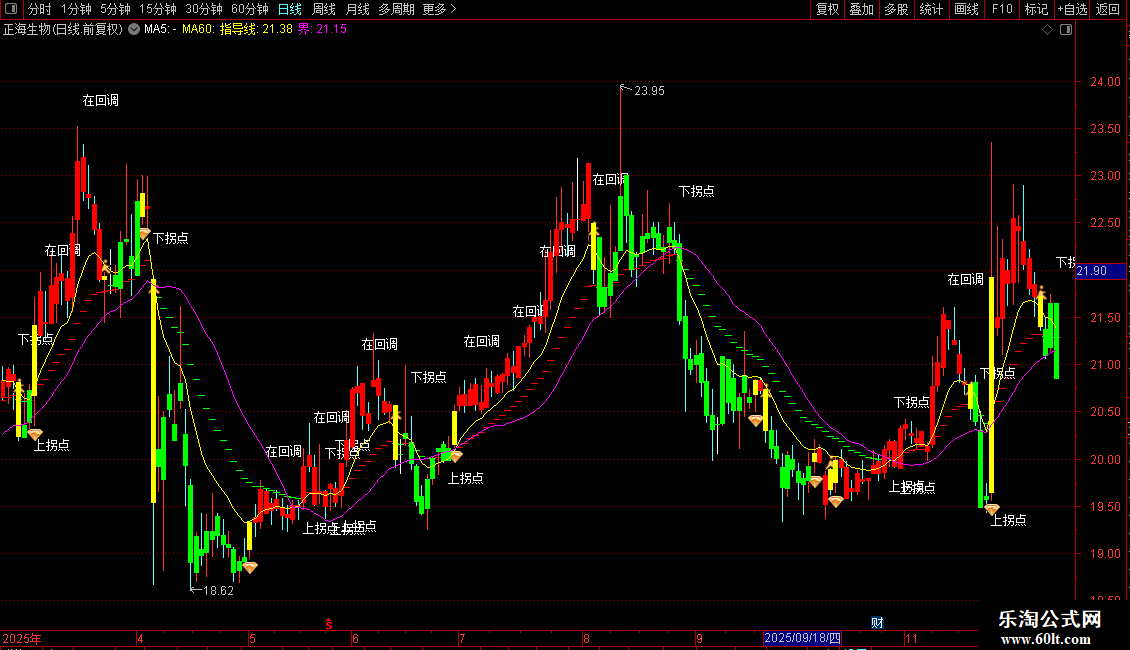Click the red S marker on date axis

329,624
